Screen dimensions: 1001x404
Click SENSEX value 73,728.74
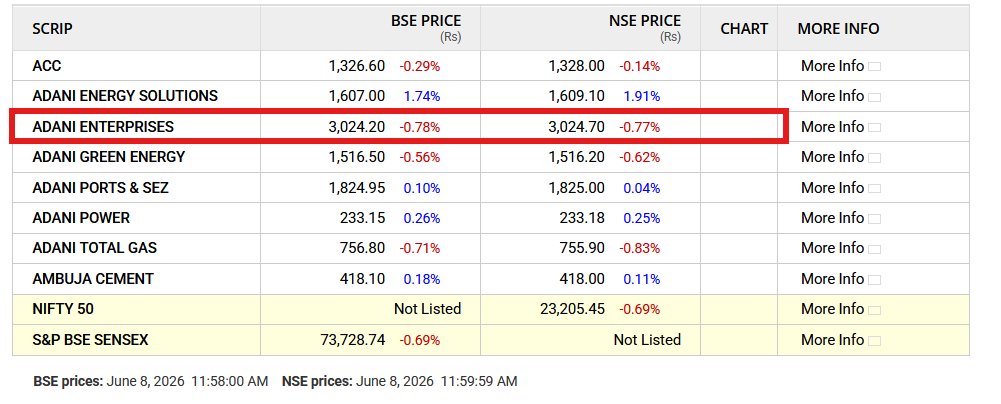click(x=353, y=340)
